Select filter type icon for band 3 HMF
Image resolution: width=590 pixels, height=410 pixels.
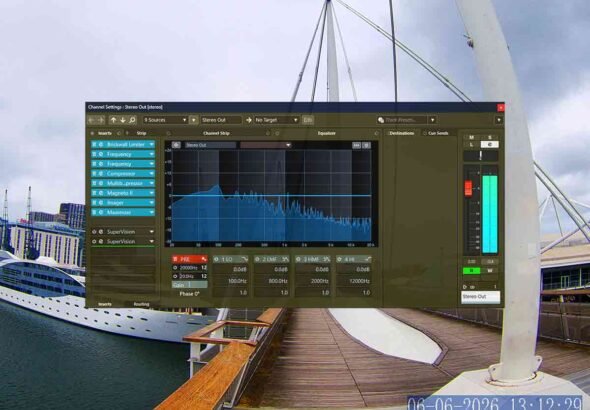(326, 259)
